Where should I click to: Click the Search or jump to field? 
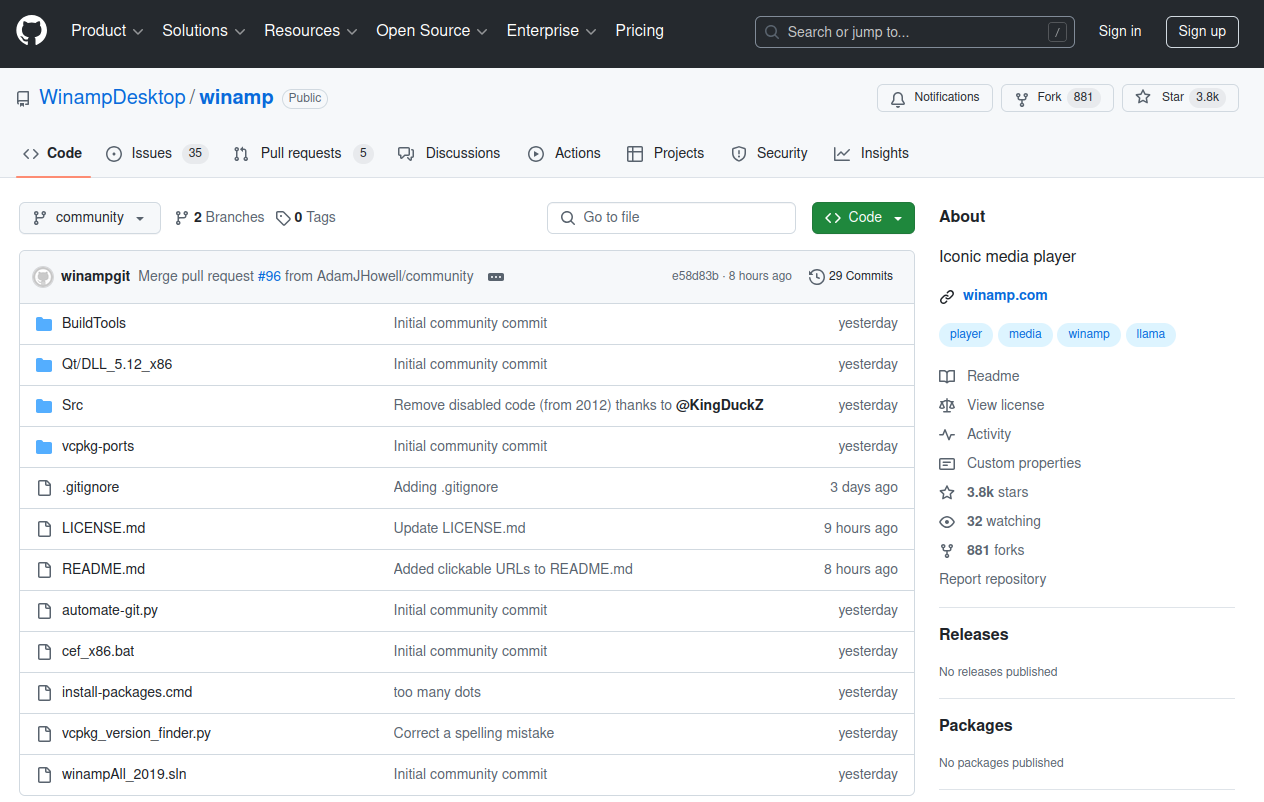coord(915,32)
